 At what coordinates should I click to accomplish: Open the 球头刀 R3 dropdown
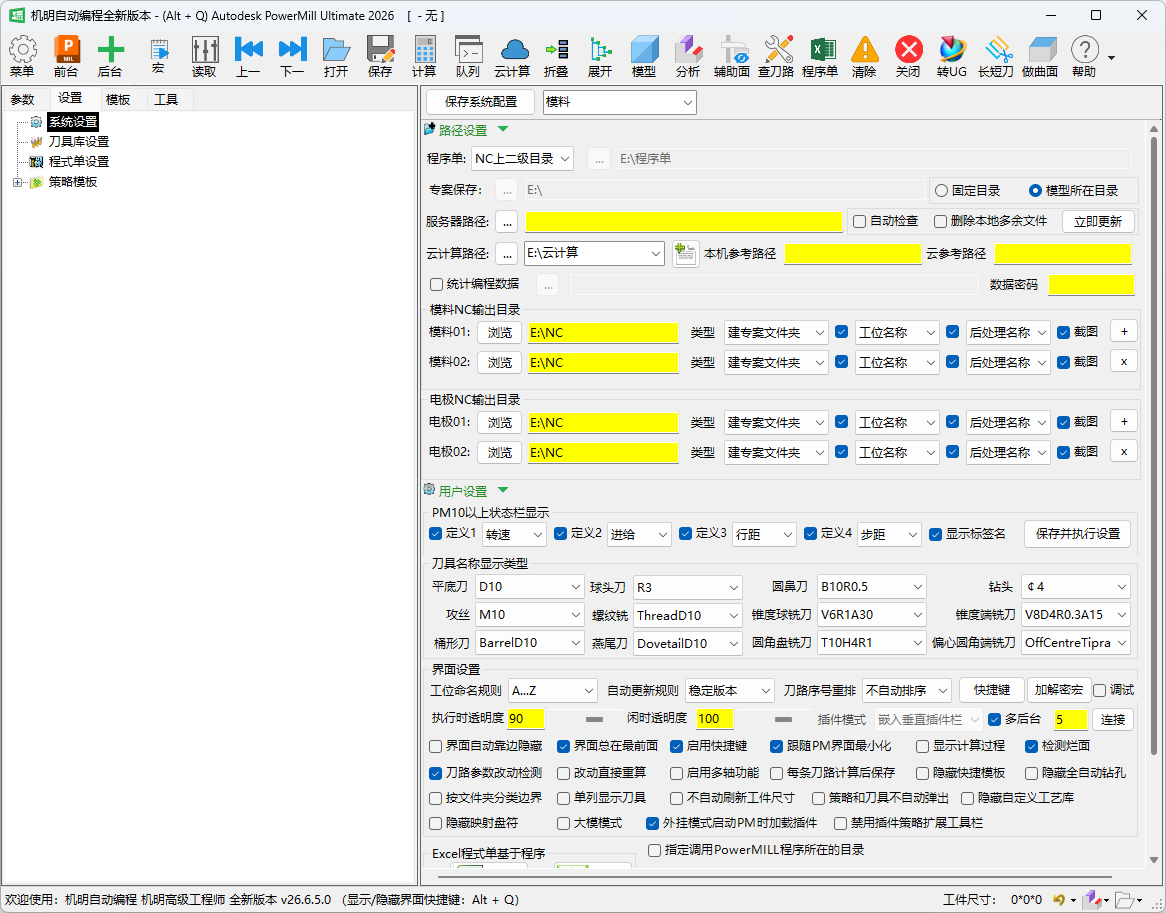[x=688, y=587]
